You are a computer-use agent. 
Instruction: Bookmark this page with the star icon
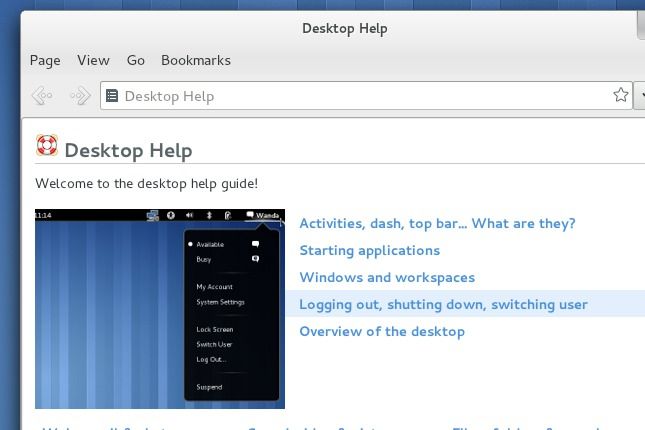tap(621, 96)
